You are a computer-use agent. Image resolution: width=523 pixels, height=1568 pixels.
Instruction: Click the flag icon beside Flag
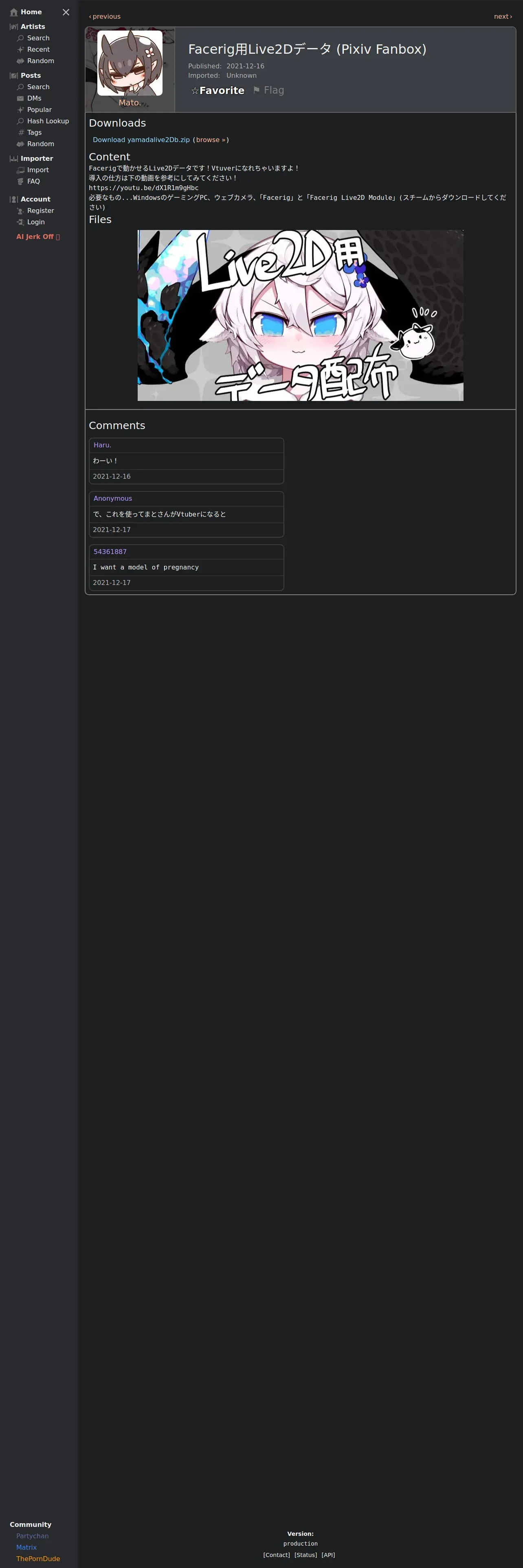pos(256,90)
